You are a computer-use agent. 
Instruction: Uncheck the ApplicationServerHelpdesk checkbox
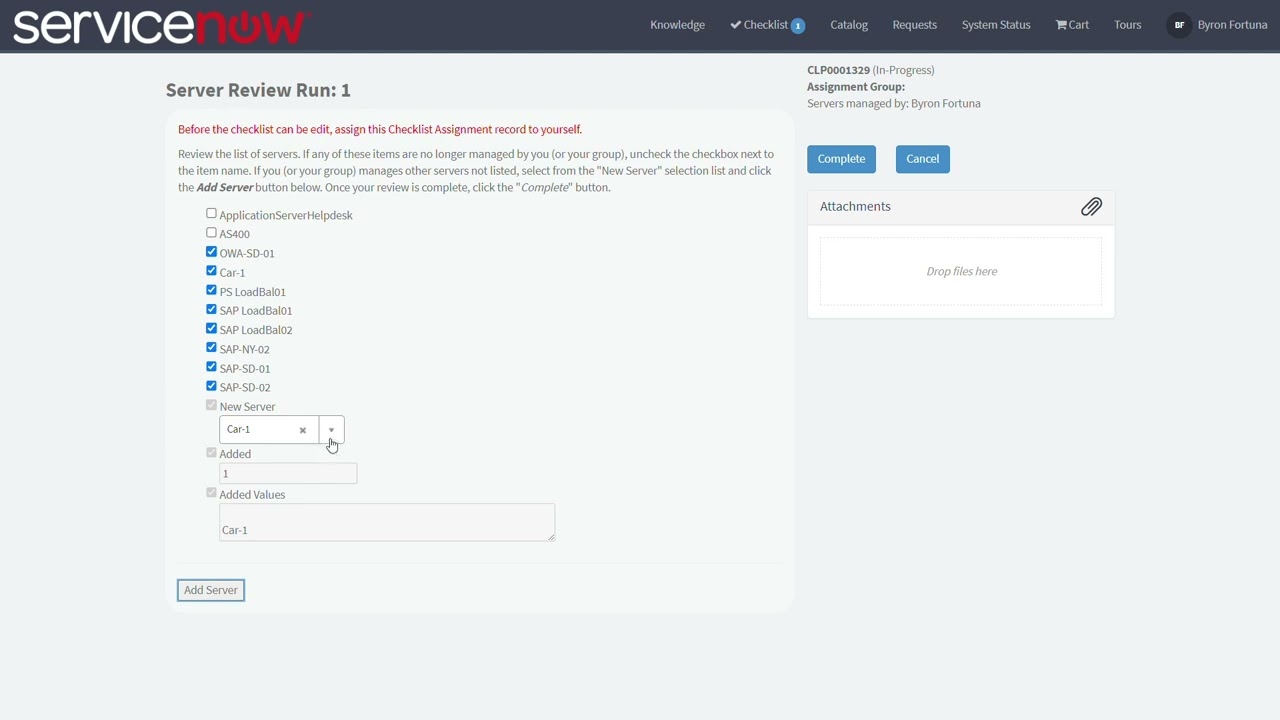[x=211, y=213]
